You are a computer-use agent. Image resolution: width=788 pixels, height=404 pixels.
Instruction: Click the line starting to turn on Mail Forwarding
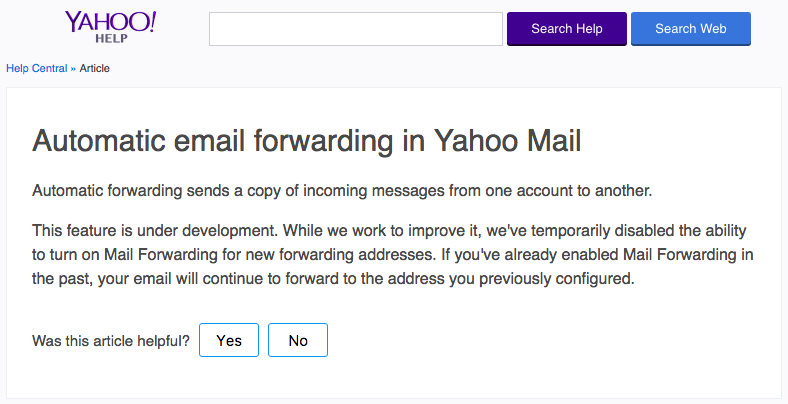(393, 255)
